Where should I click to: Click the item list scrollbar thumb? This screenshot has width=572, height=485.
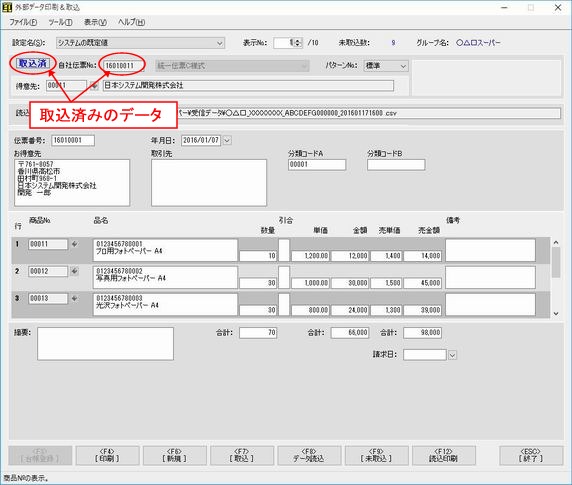tap(556, 263)
